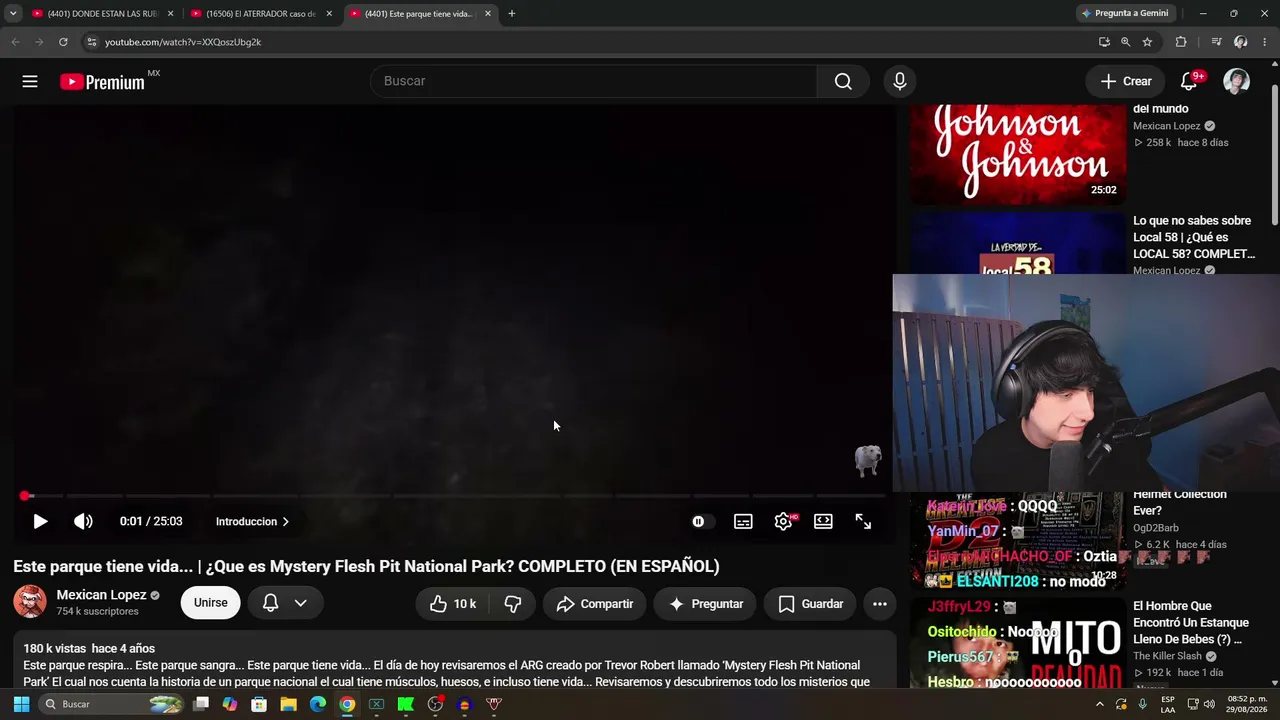Close the El ATERRADOR caso tab

click(329, 14)
